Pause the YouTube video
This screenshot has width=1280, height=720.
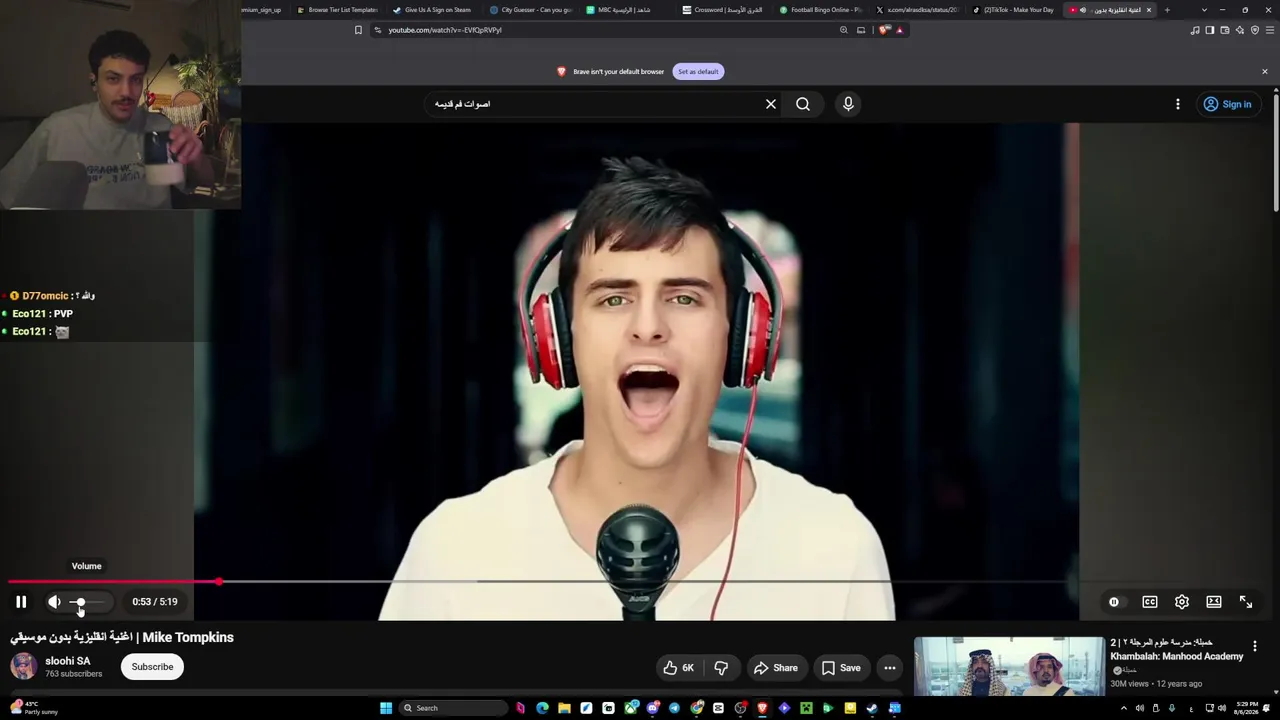21,602
